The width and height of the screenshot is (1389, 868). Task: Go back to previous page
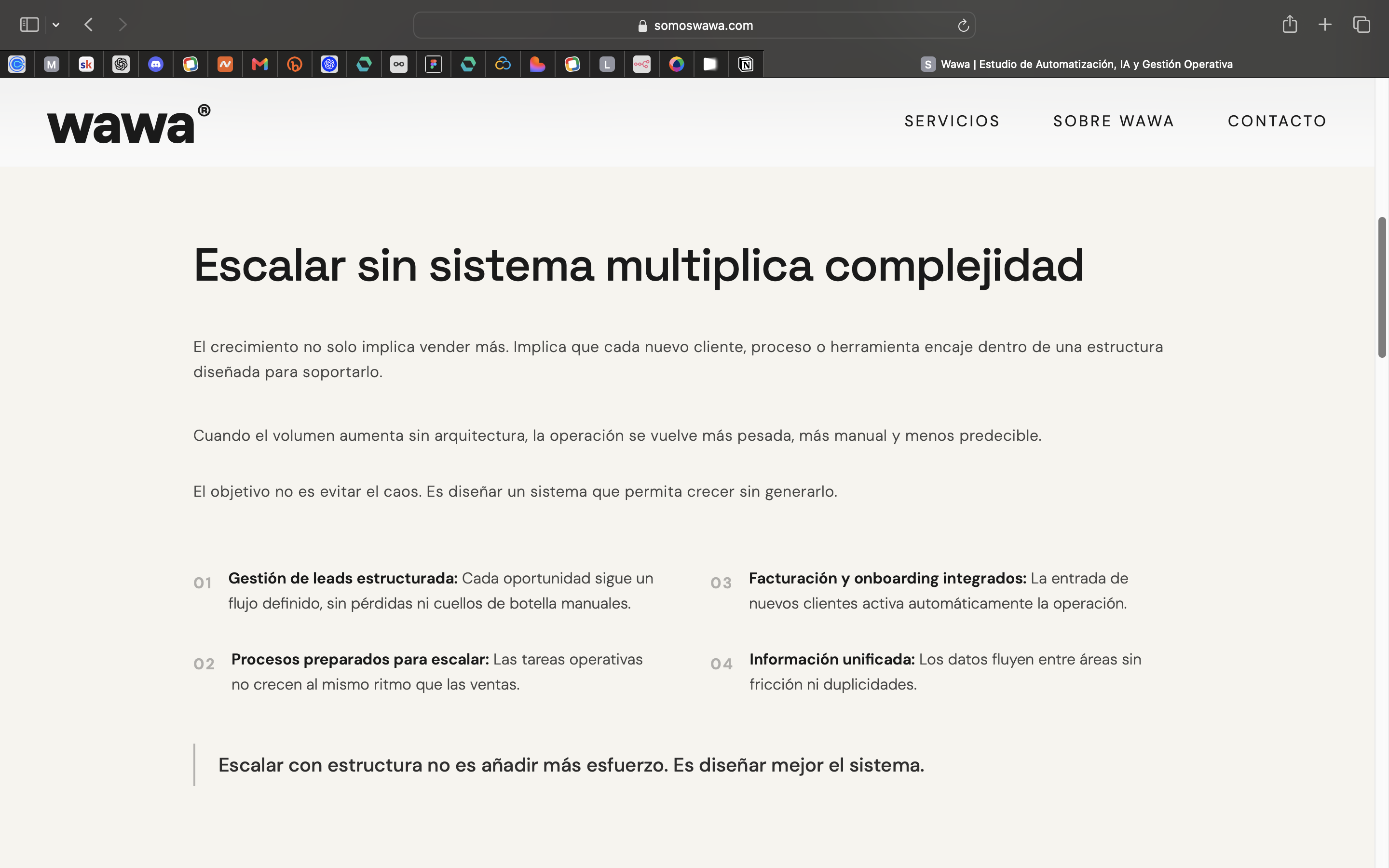coord(88,25)
